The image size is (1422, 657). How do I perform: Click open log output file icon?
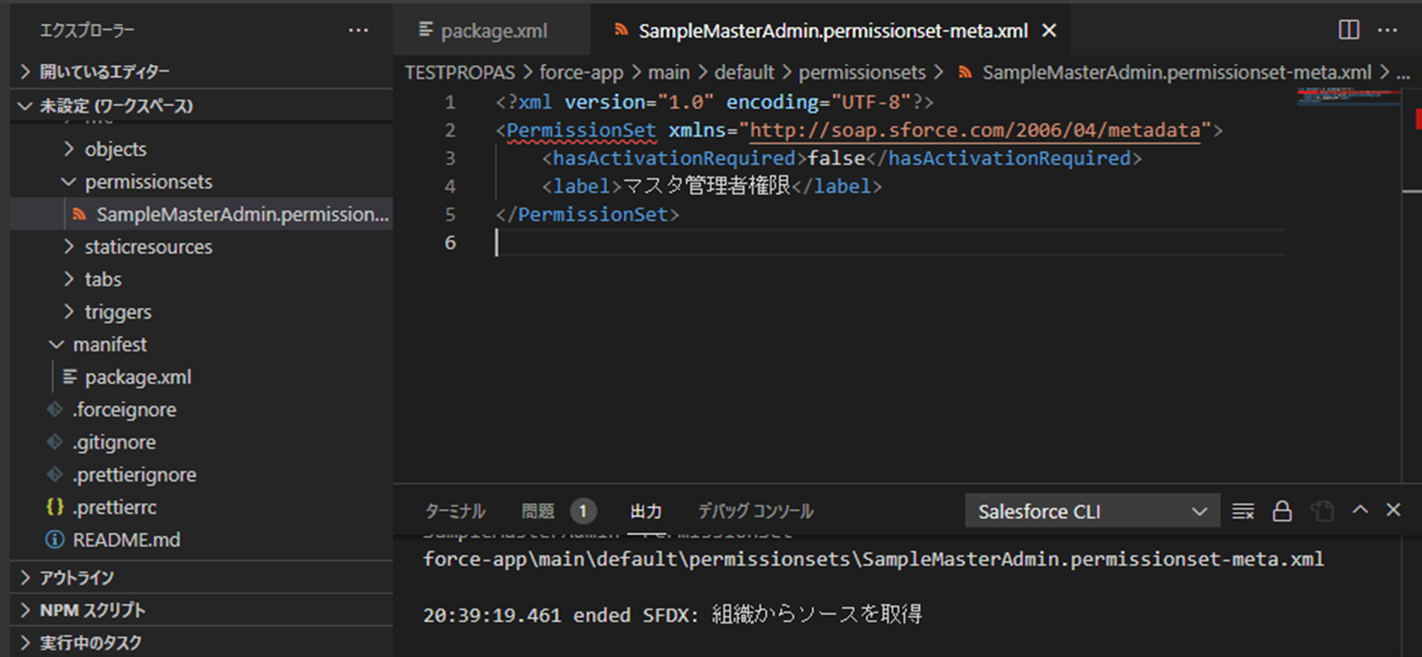click(1322, 511)
